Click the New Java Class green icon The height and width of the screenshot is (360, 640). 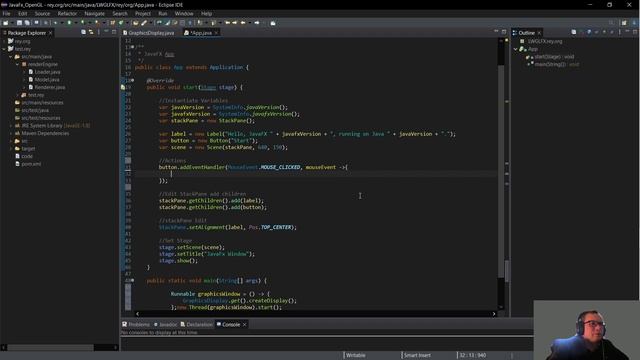point(121,23)
